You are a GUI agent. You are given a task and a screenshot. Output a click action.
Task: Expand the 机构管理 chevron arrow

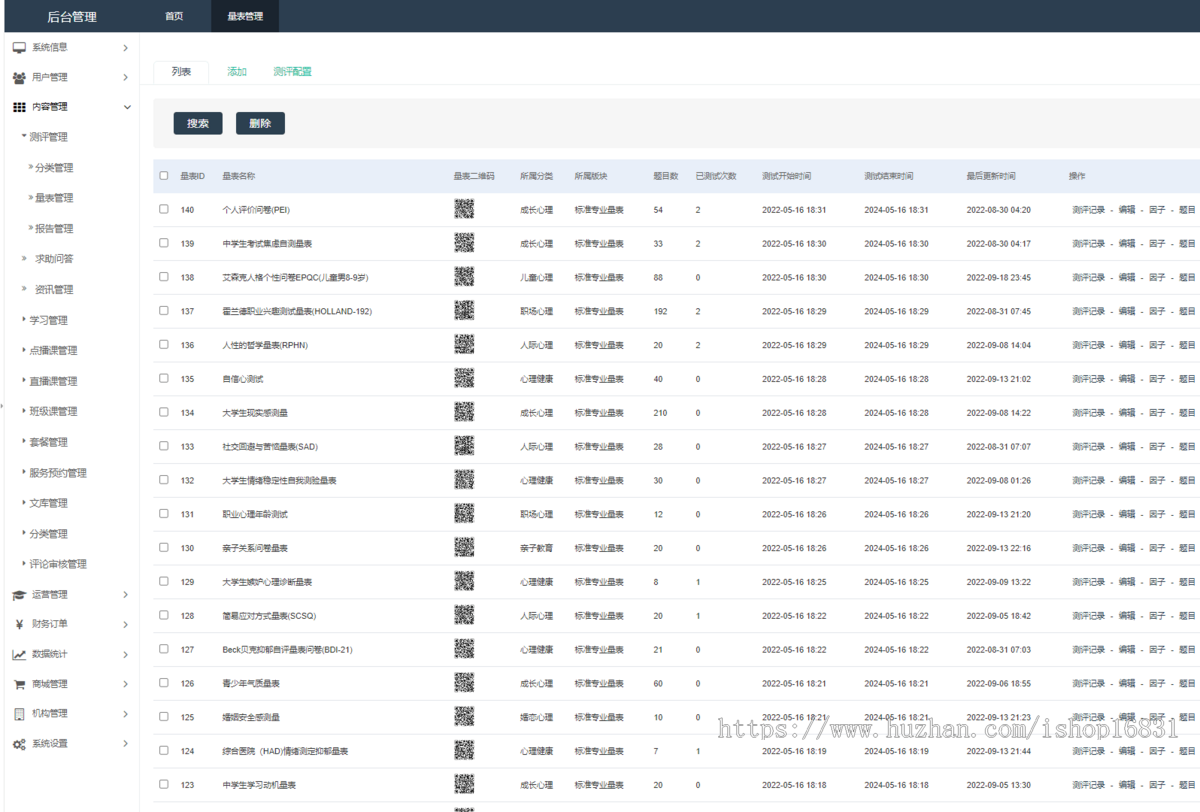click(125, 714)
